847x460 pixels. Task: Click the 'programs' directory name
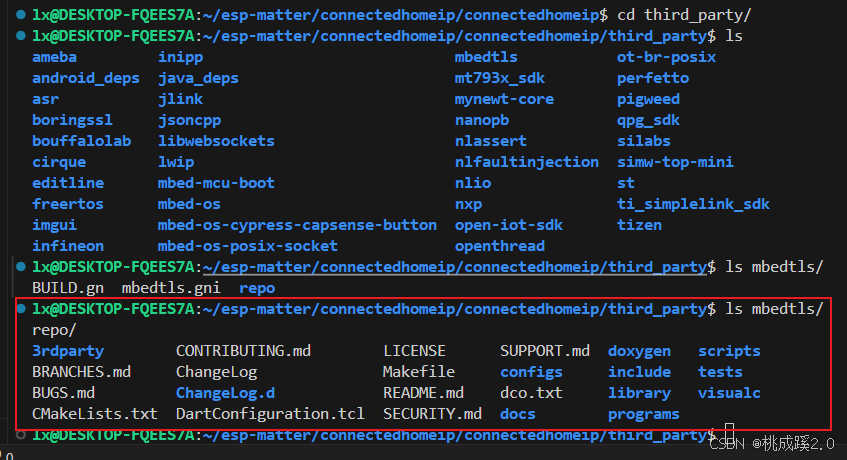[644, 415]
